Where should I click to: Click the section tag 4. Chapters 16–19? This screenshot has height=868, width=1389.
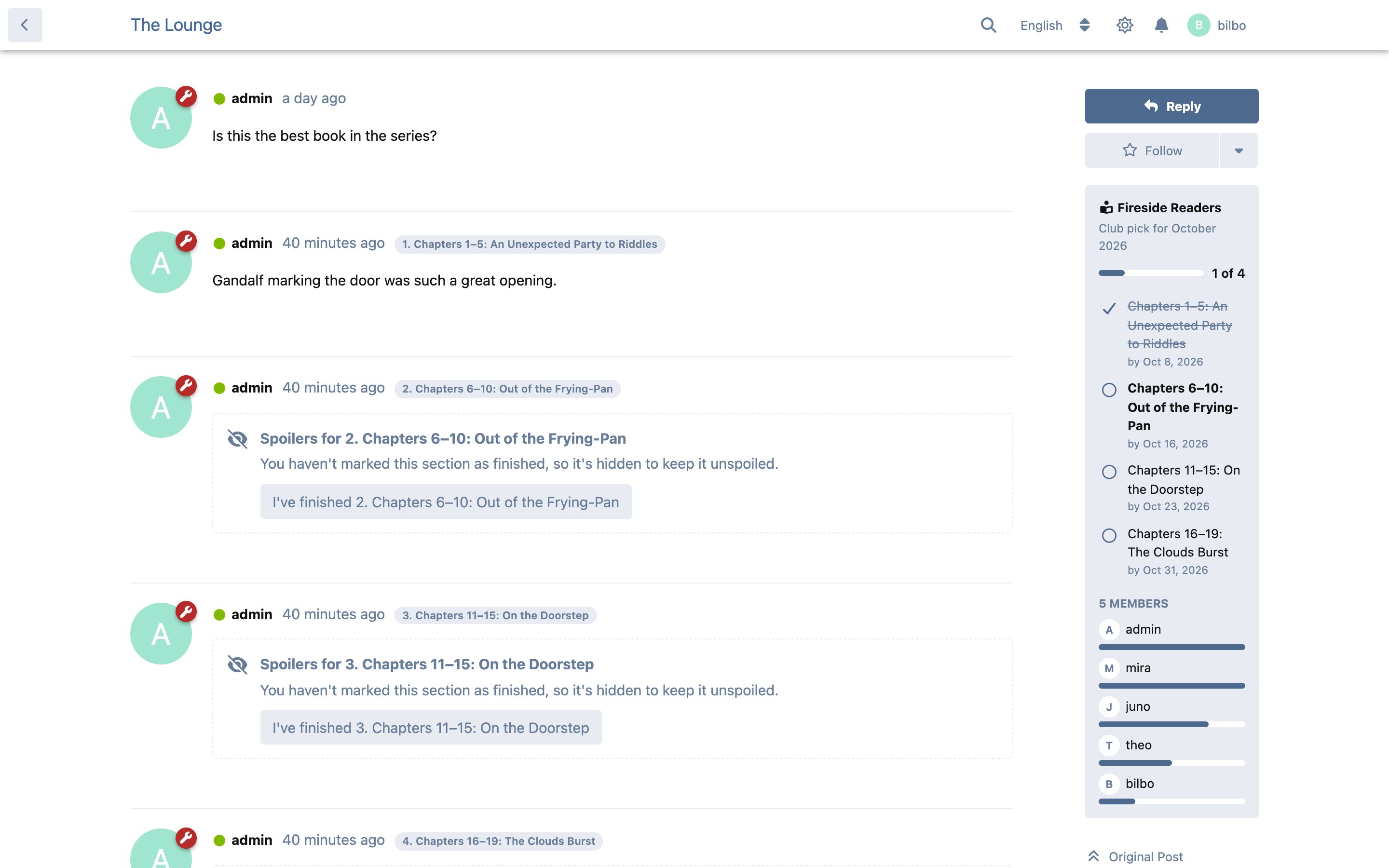coord(498,841)
